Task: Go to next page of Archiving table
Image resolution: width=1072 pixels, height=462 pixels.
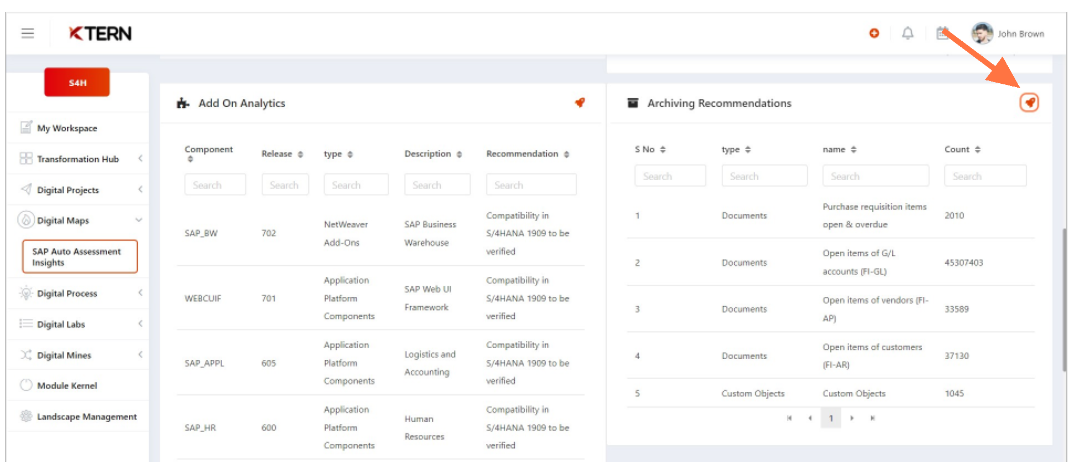Action: 852,418
